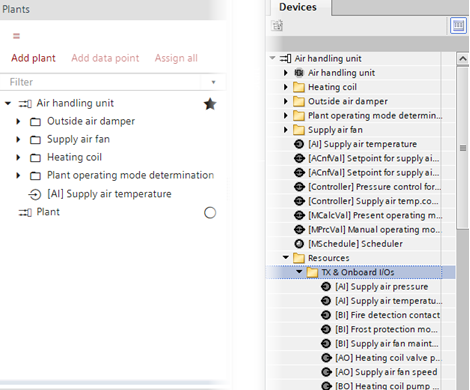
Task: Click the Resources folder icon
Action: 299,258
